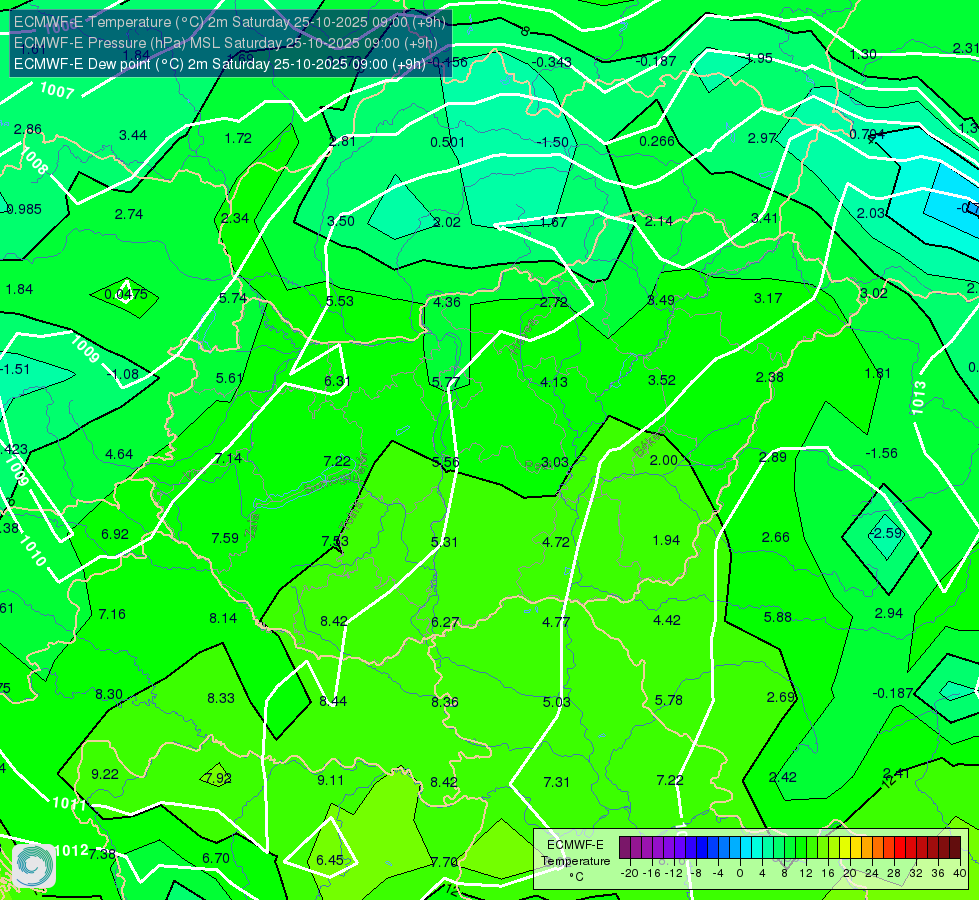Click the grid value 8.33
Image resolution: width=979 pixels, height=900 pixels.
pos(221,698)
